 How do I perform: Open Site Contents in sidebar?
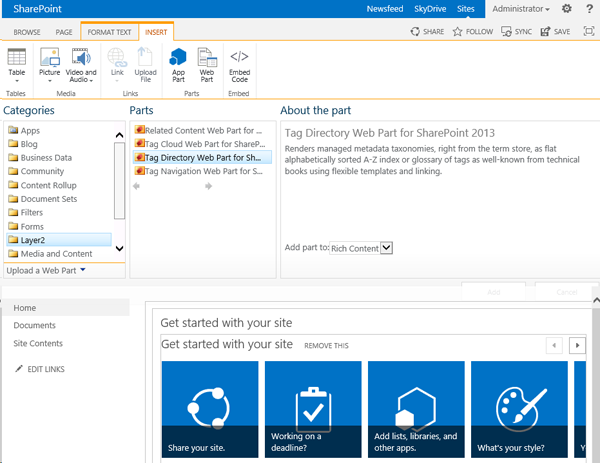tap(38, 343)
